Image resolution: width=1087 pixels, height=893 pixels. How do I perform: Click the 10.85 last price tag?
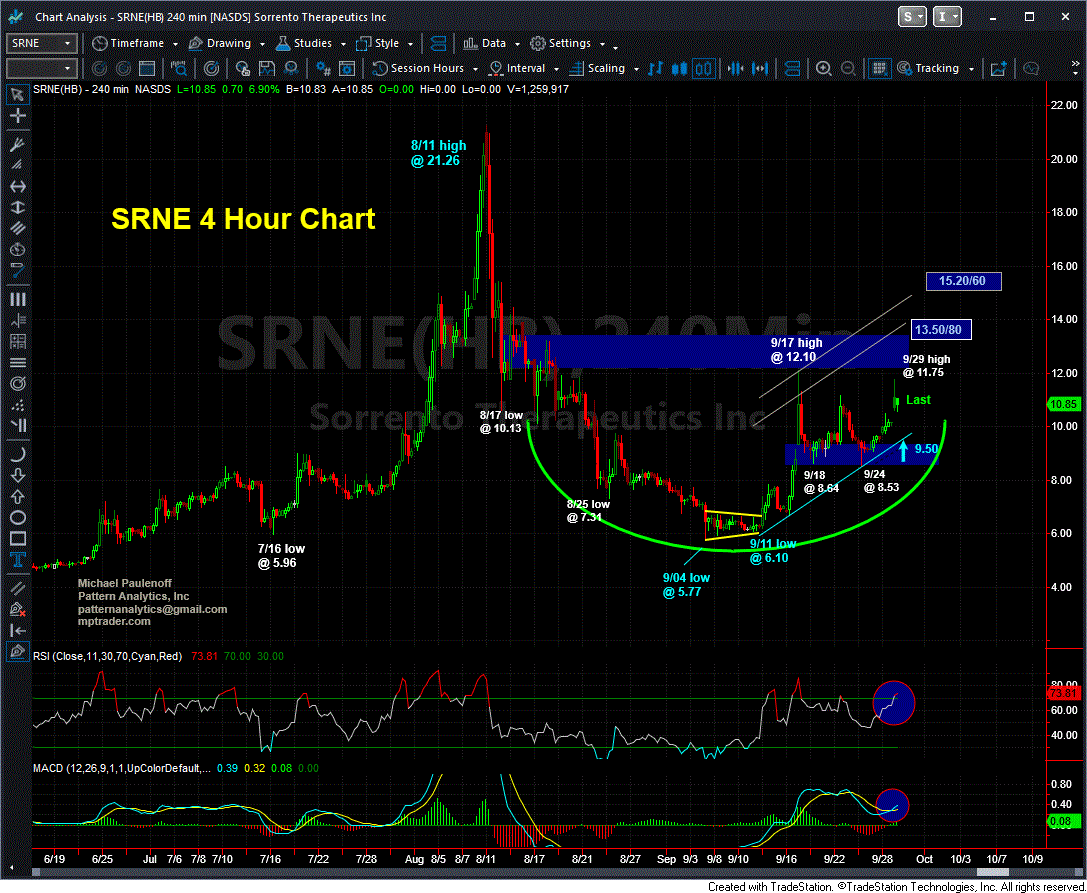click(x=1063, y=404)
